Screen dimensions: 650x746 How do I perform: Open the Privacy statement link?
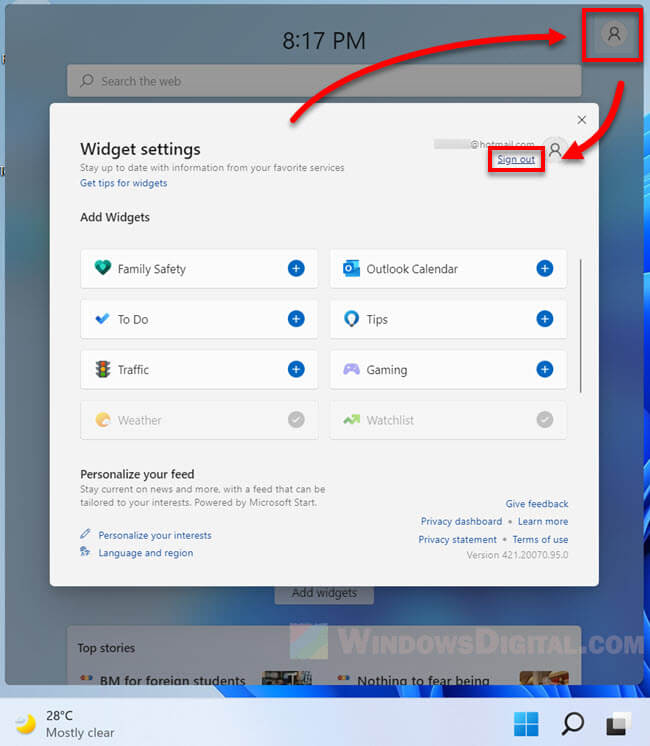[x=457, y=540]
